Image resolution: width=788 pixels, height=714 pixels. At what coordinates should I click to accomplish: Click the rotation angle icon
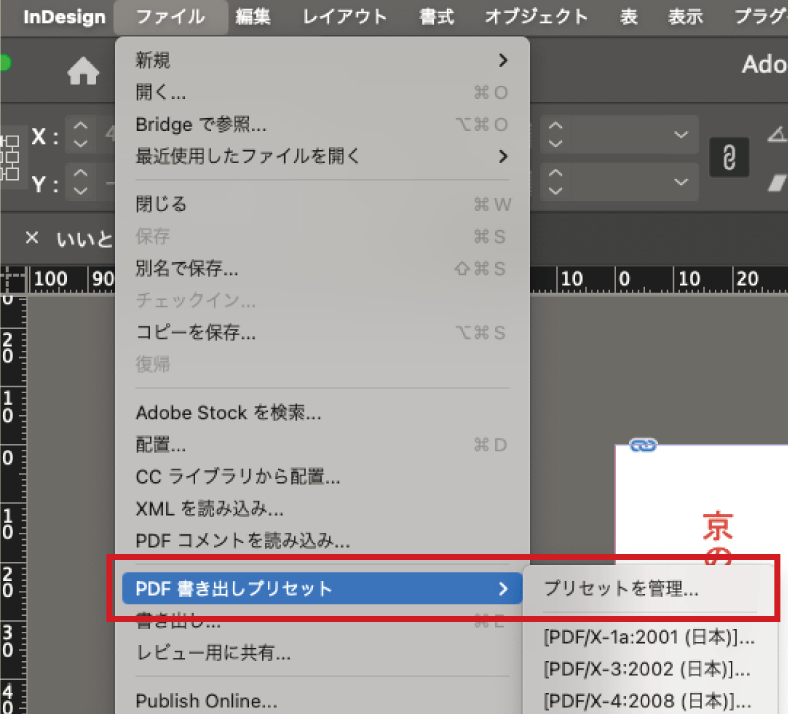click(777, 134)
